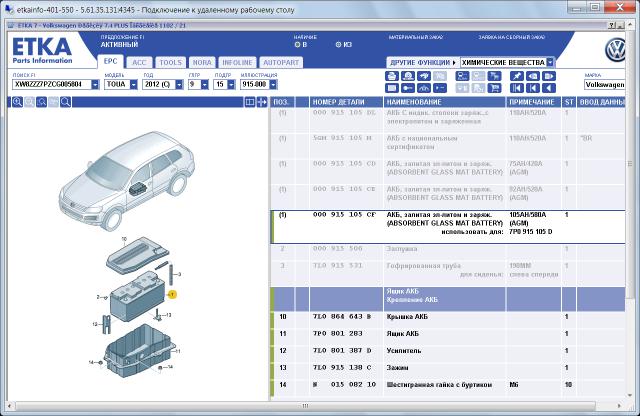This screenshot has height=416, width=640.
Task: Click the single-bar previous arrow icon
Action: (533, 88)
